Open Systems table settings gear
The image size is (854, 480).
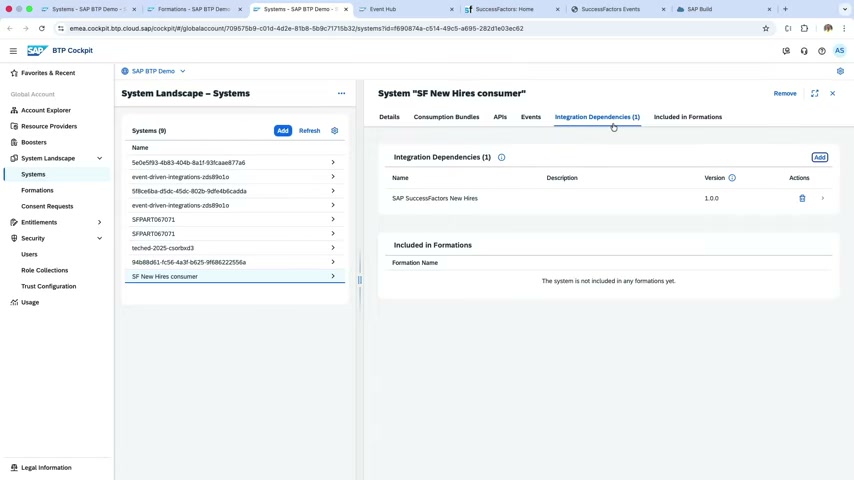coord(334,131)
